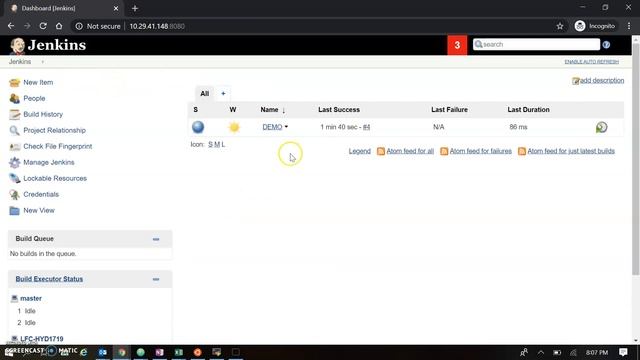Viewport: 640px width, 360px height.
Task: Open Atom feed for all link
Action: coord(410,151)
